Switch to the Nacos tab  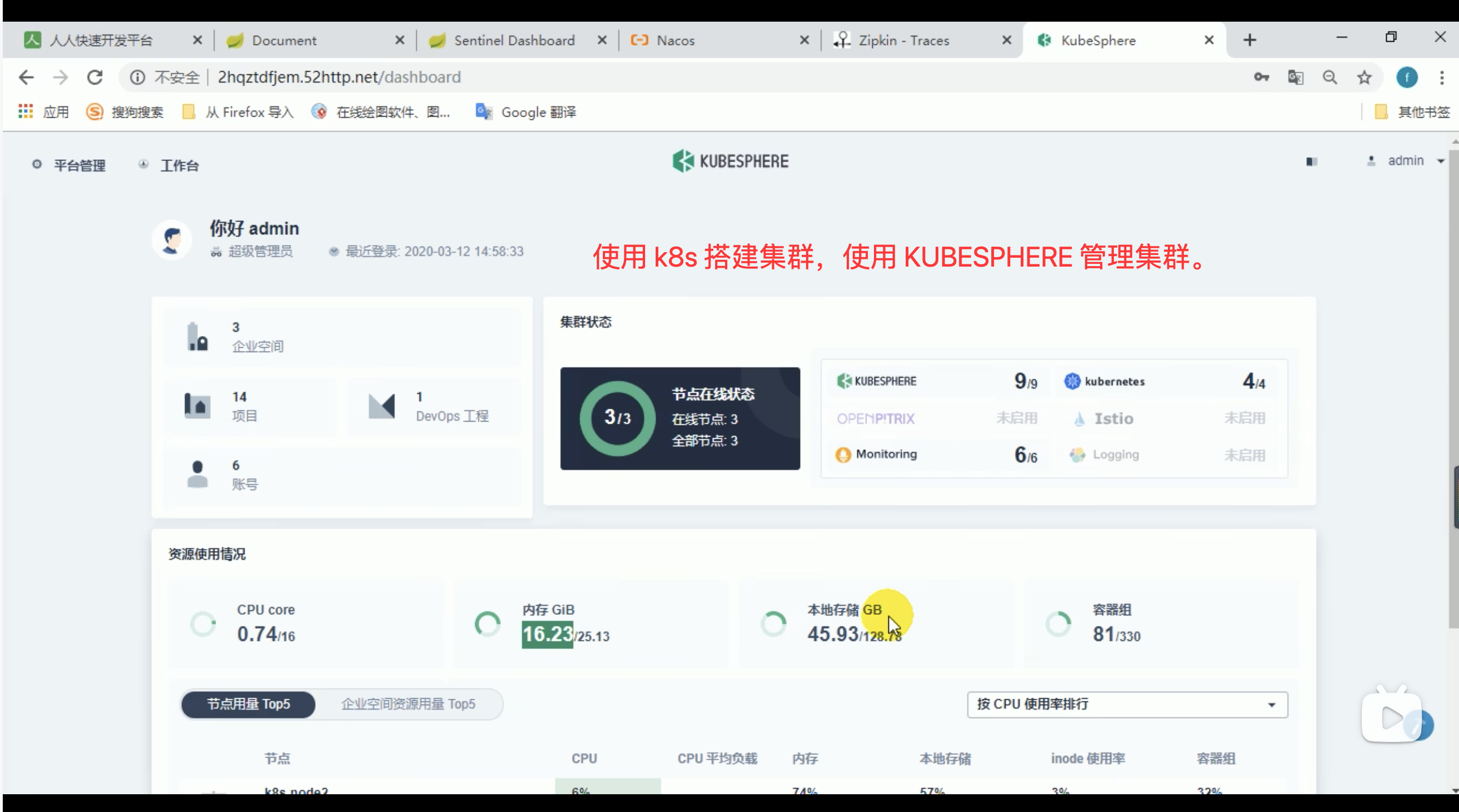point(675,40)
